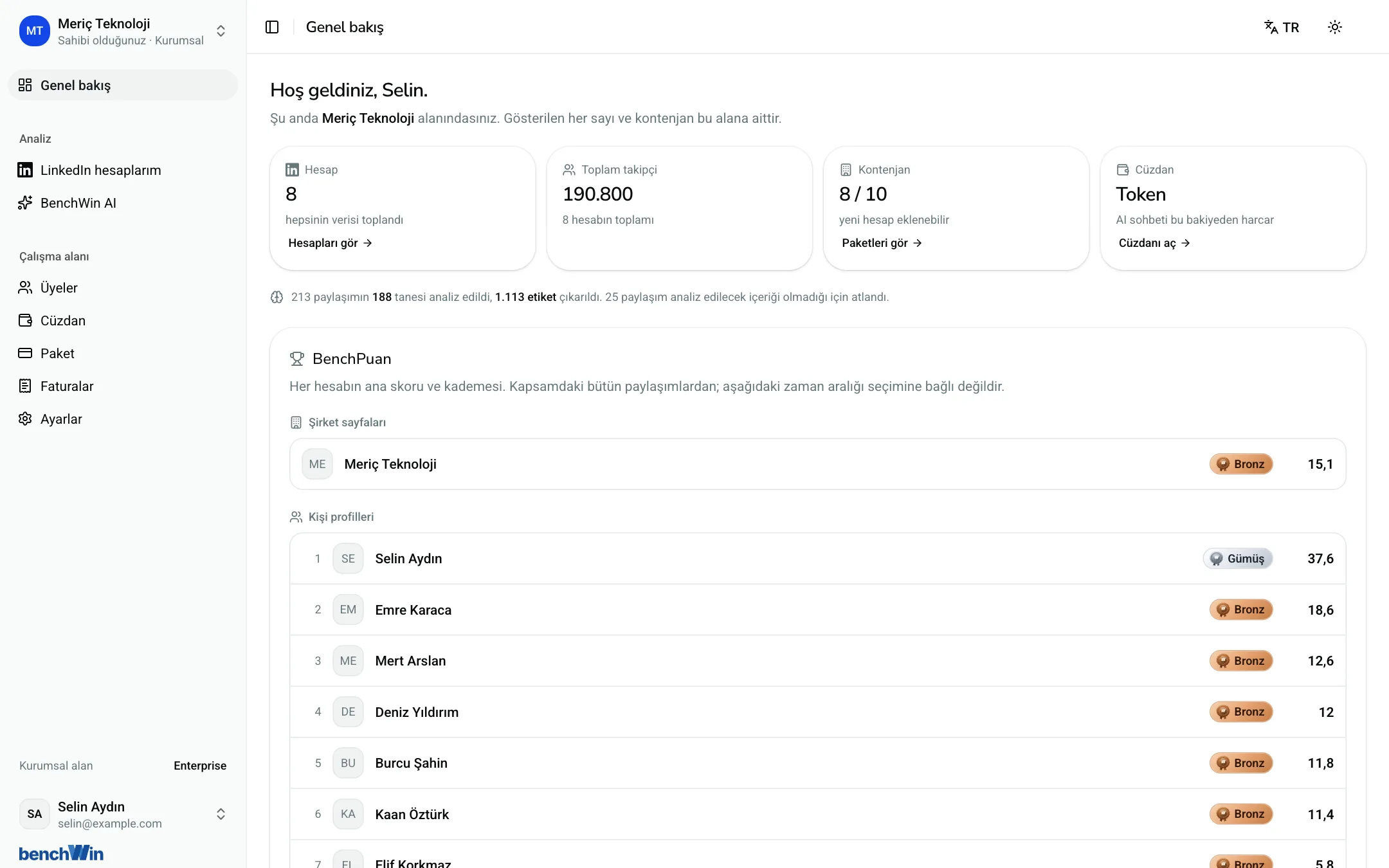
Task: Open Genel bakış in sidebar
Action: pyautogui.click(x=123, y=85)
